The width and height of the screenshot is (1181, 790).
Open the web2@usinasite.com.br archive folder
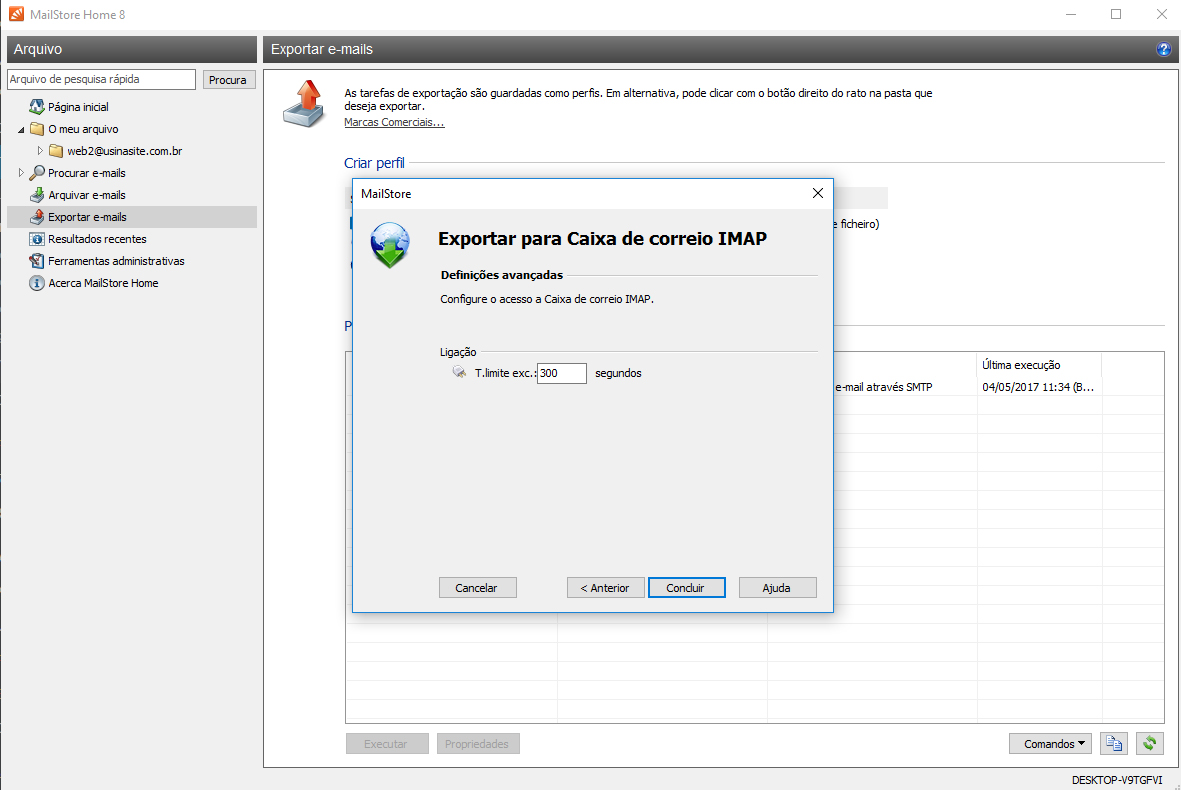124,151
